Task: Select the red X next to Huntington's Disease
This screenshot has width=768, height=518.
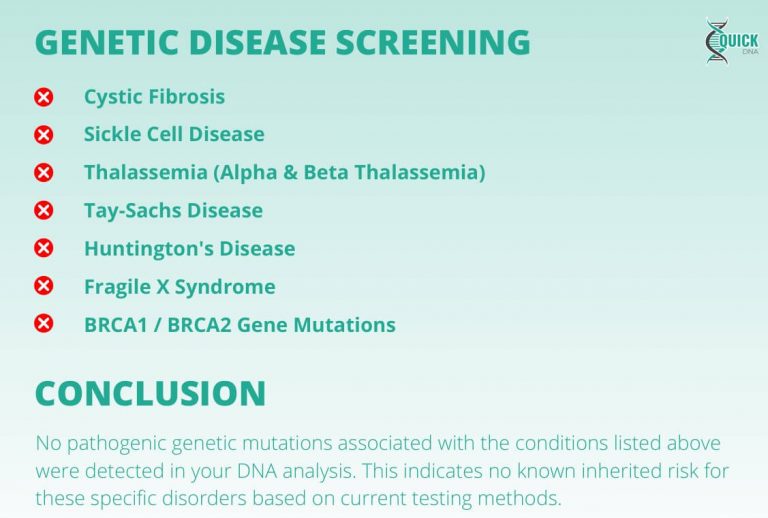Action: tap(44, 248)
